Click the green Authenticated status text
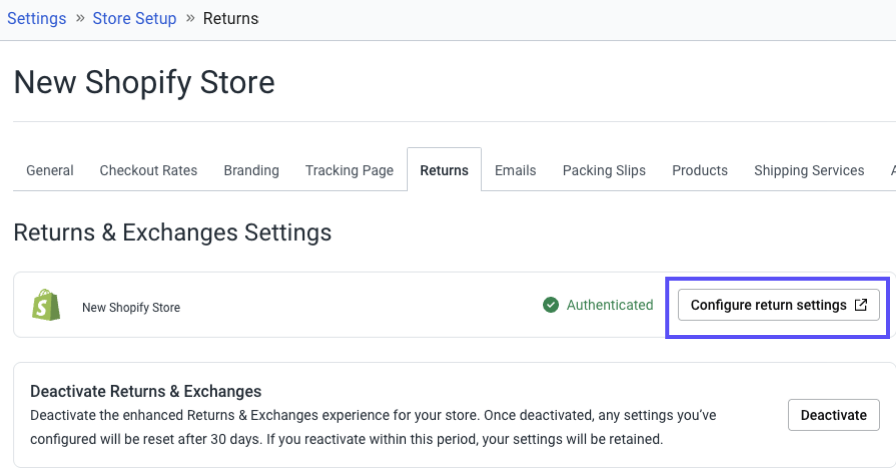 610,305
